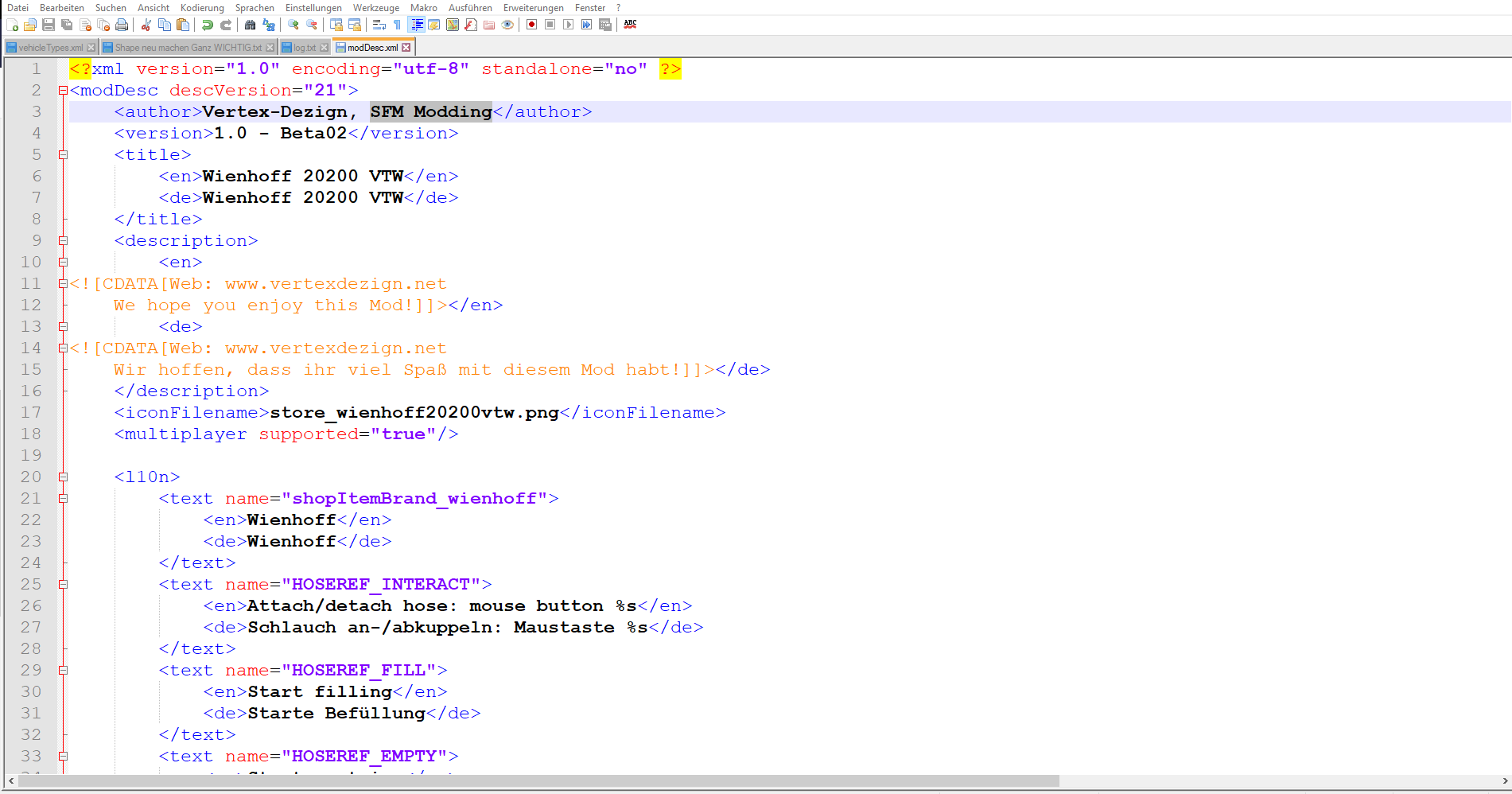The image size is (1512, 794).
Task: Open Find with the binoculars icon
Action: pyautogui.click(x=250, y=25)
